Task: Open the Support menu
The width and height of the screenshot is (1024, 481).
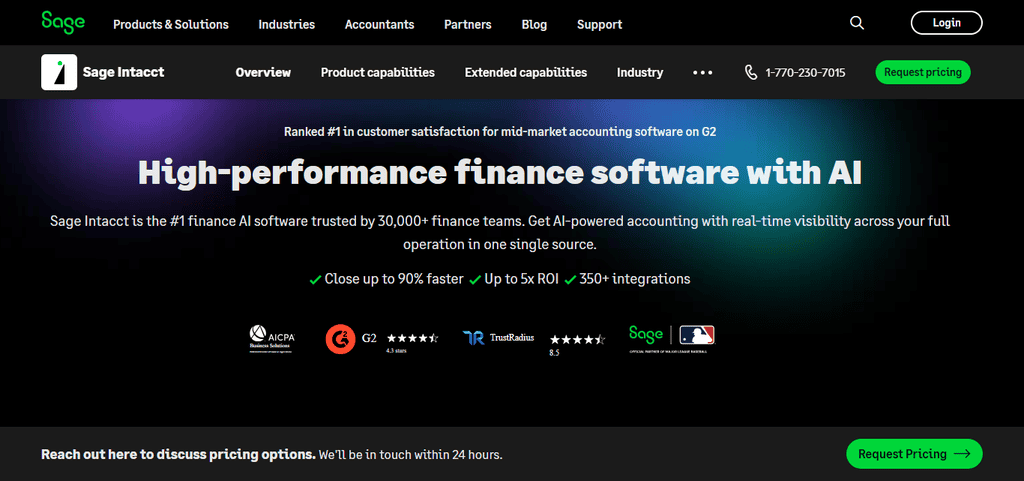Action: 600,24
